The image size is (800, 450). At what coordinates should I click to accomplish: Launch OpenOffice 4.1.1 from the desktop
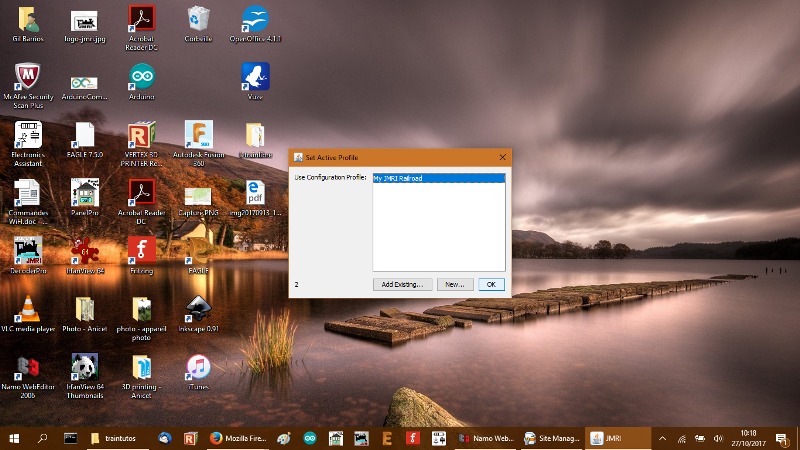click(255, 20)
